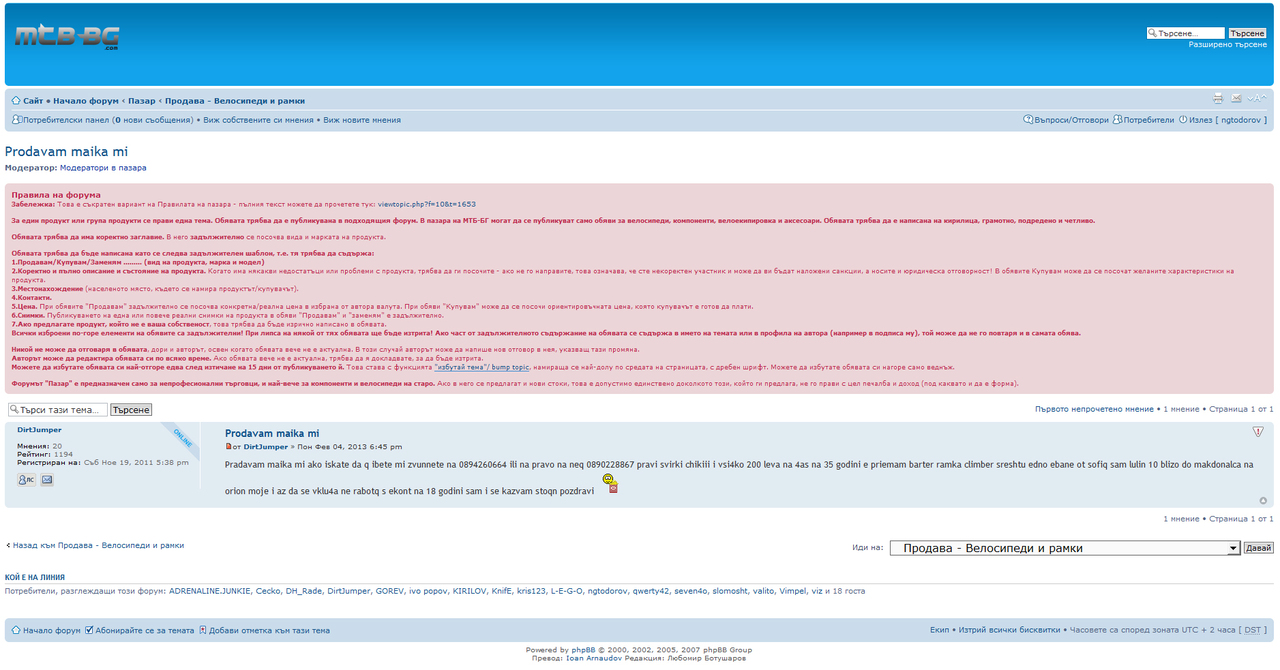This screenshot has width=1280, height=670.
Task: Click Излез logout link
Action: (1200, 120)
